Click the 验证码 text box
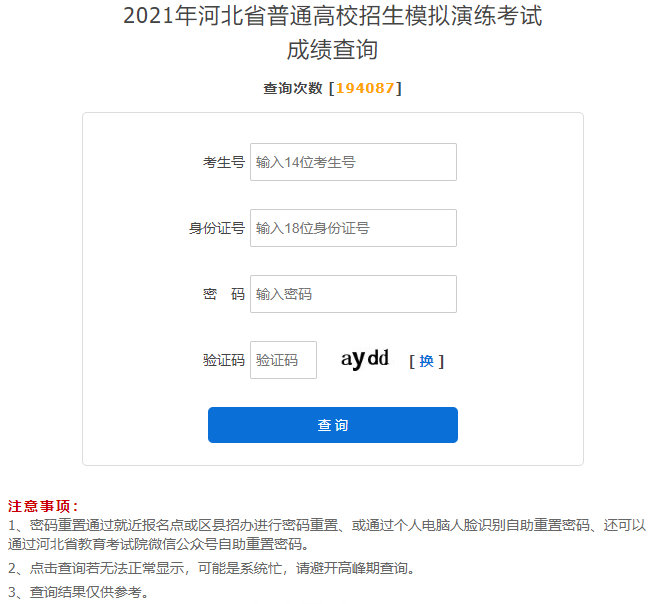Viewport: 657px width, 604px height. pos(283,360)
